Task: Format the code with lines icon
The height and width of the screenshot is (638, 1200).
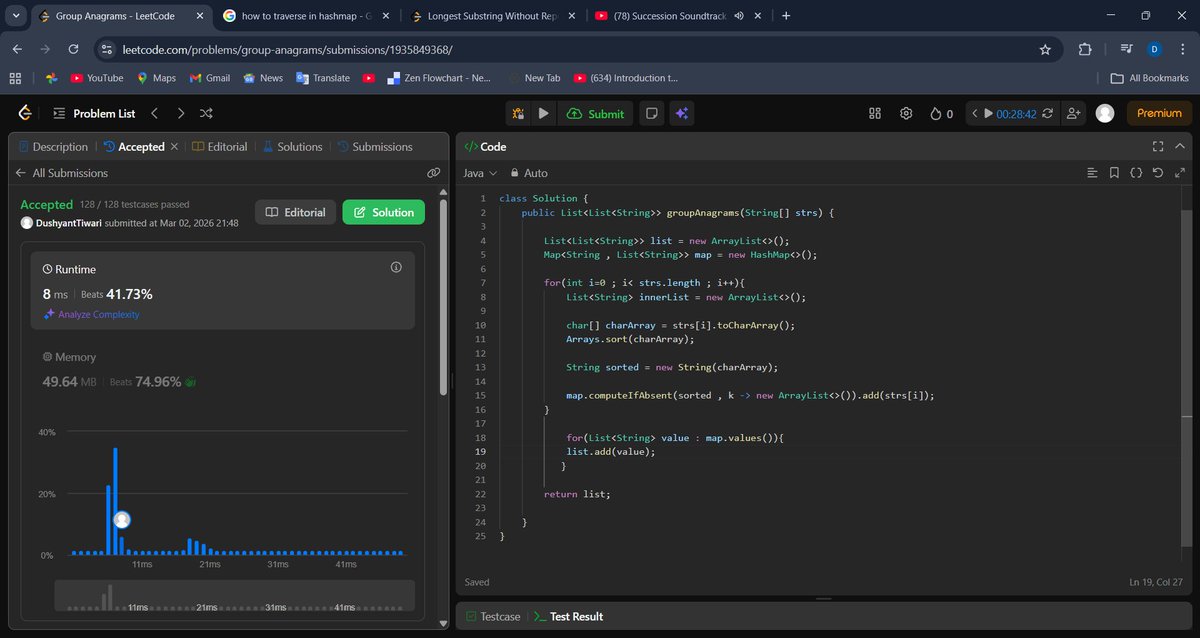Action: (x=1093, y=173)
